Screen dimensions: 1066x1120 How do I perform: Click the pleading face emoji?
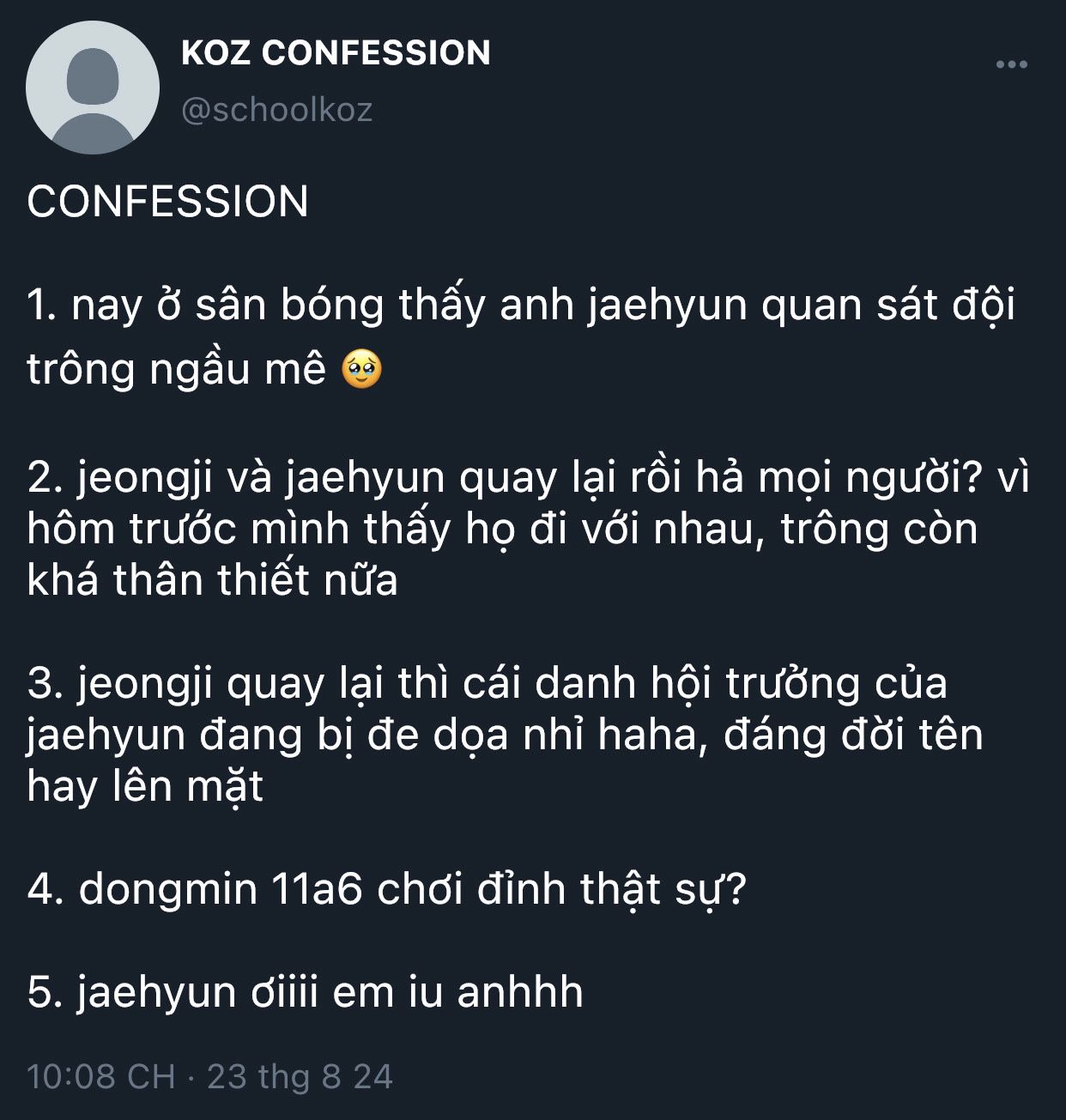click(x=361, y=370)
